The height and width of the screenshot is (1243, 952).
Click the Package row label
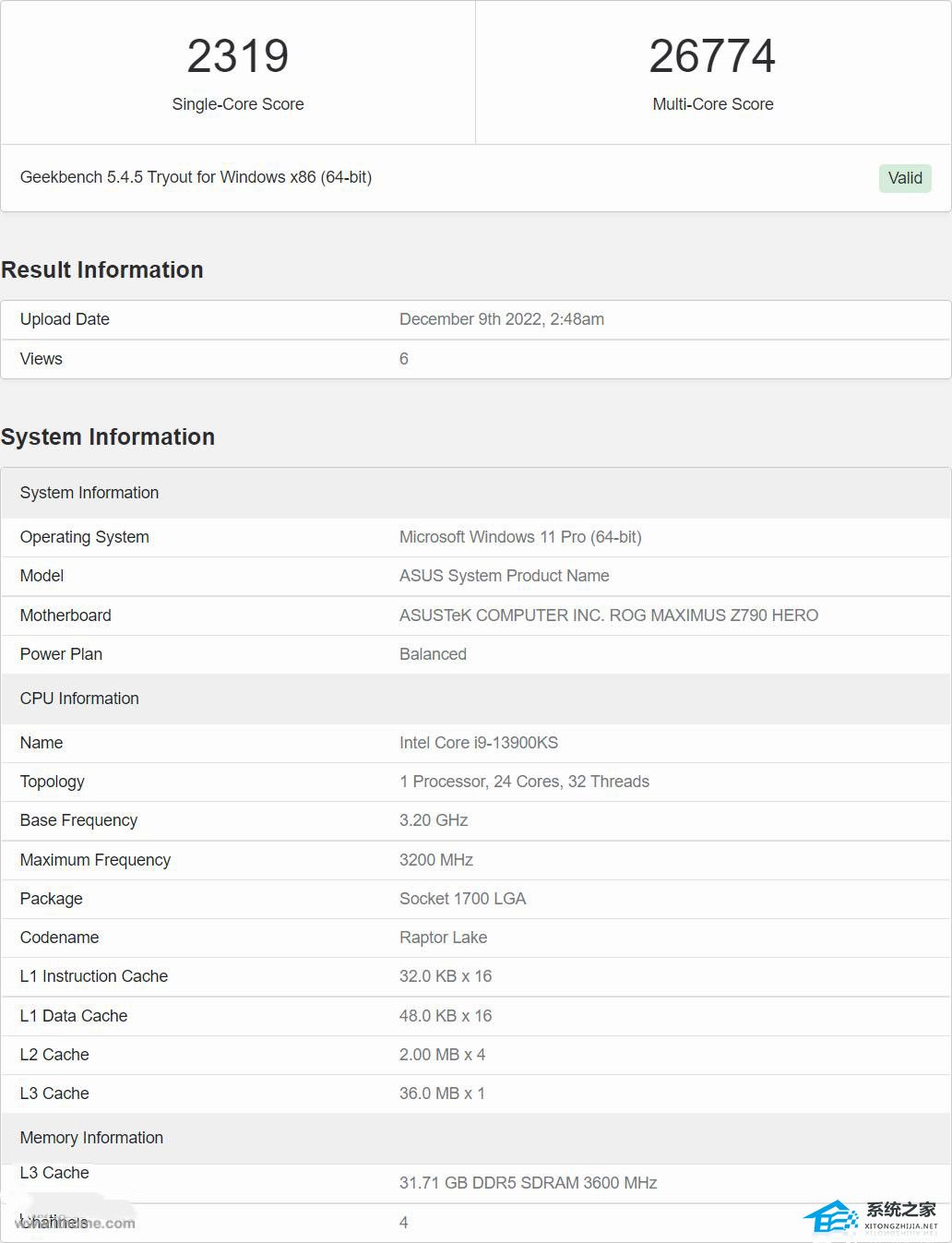pos(52,899)
